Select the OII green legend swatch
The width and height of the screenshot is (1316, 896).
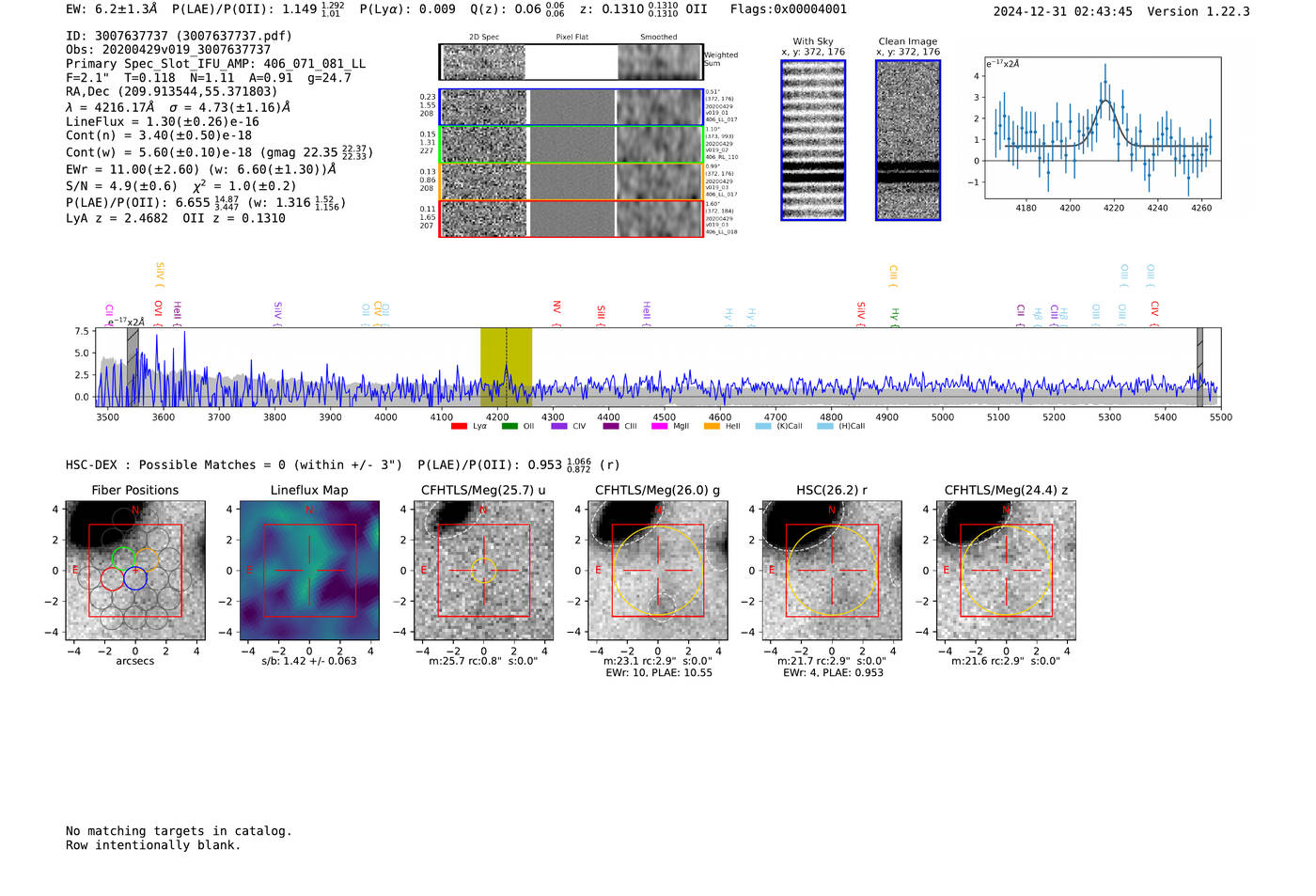pos(509,427)
